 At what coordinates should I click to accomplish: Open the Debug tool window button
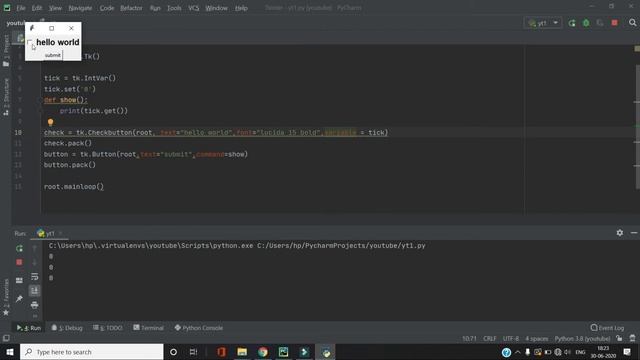coord(67,328)
